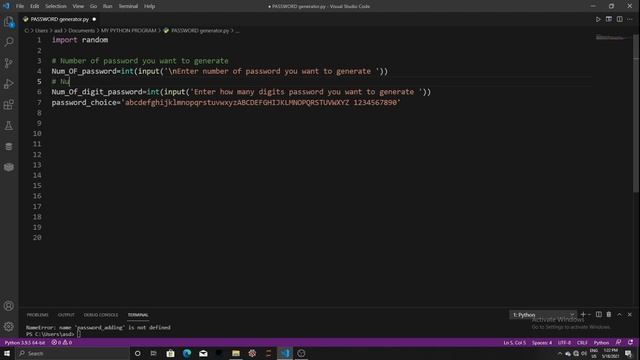Select the PASSWORD generator.py editor tab

(x=60, y=19)
